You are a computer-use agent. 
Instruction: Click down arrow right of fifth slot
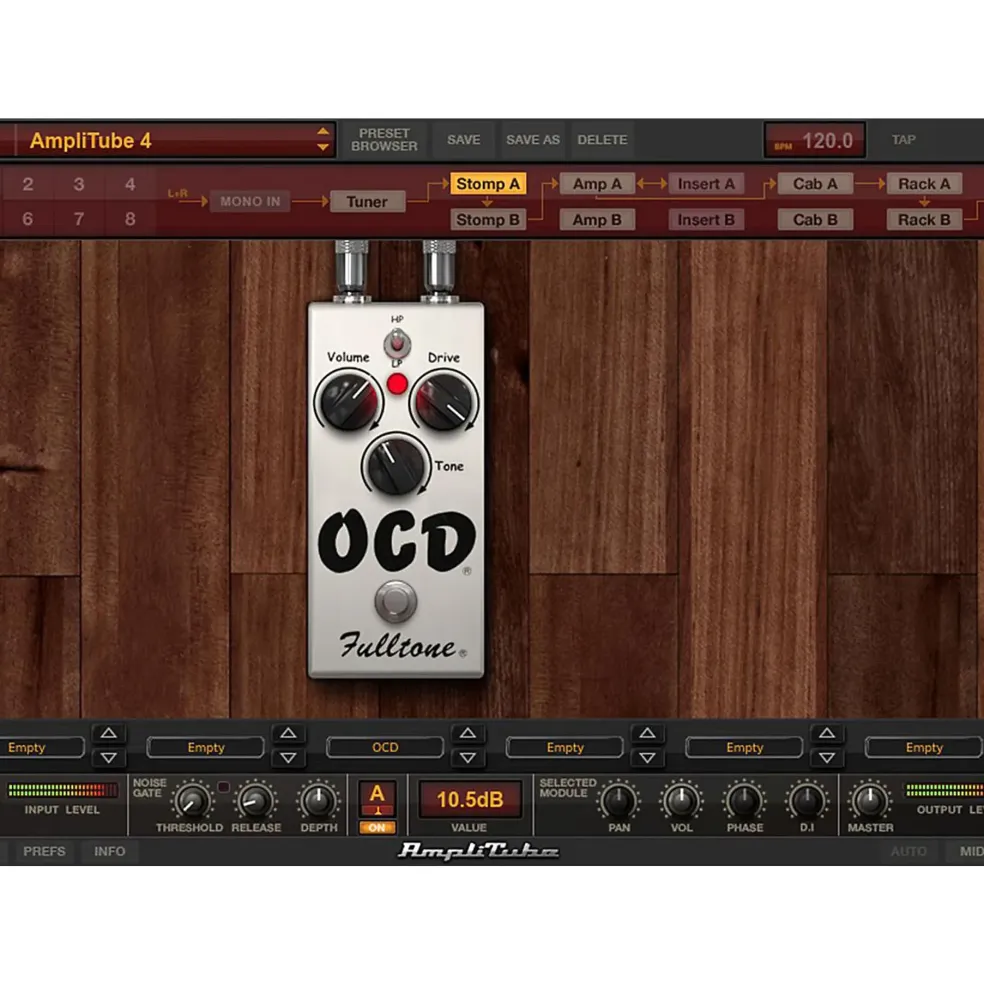827,758
